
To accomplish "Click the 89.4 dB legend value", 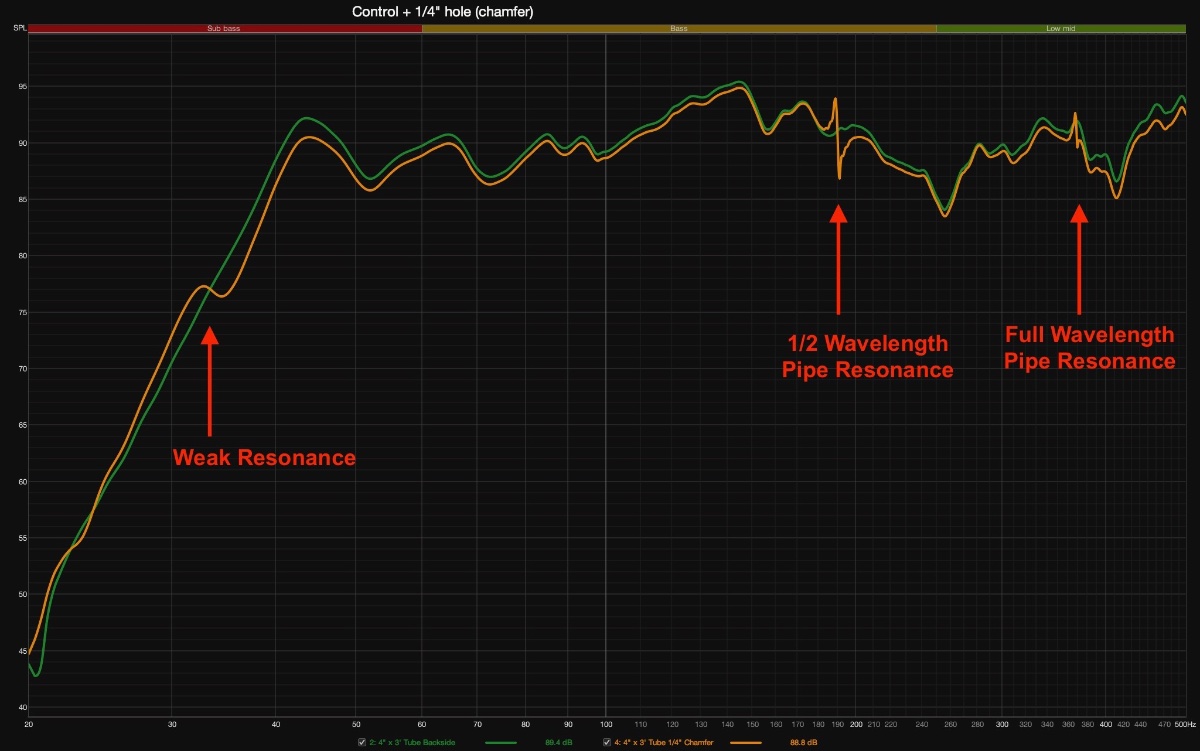I will coord(558,742).
